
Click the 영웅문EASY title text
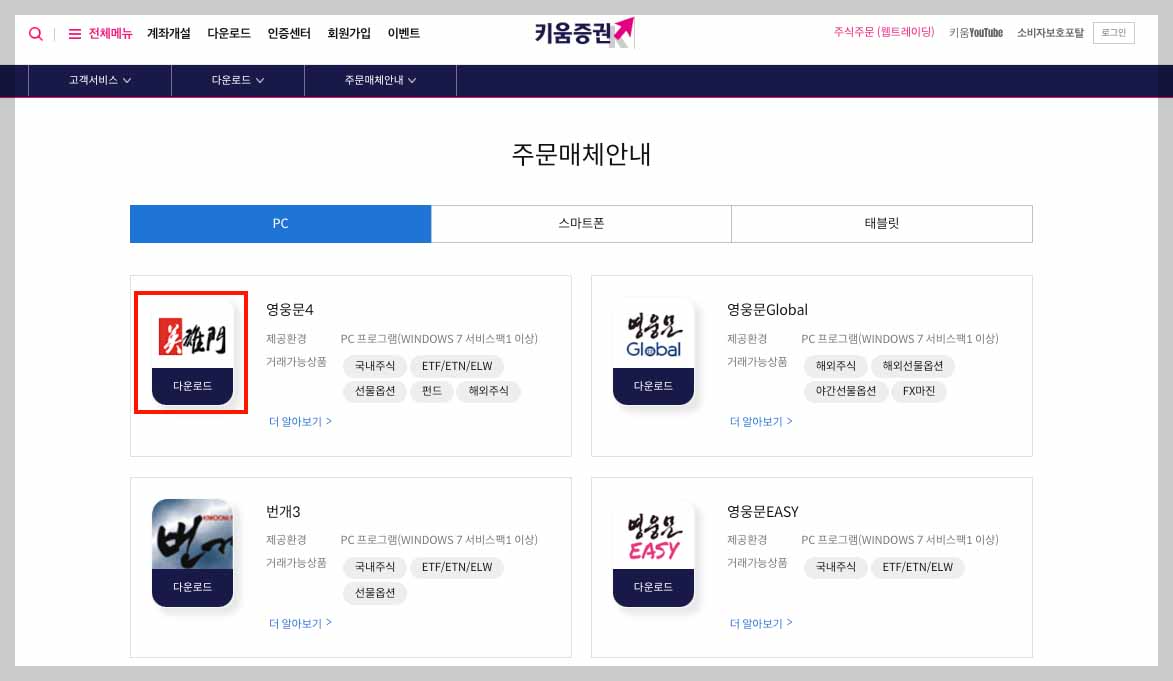tap(763, 512)
